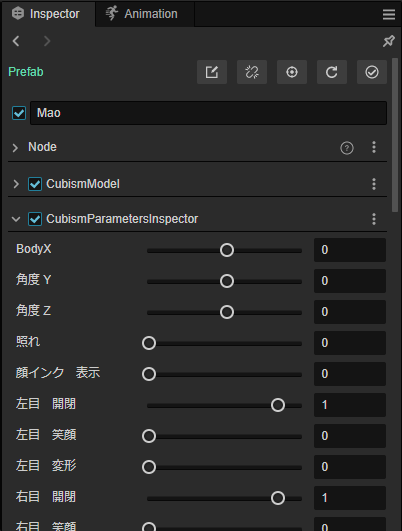Screen dimensions: 402x531
Task: Apply prefab changes with checkmark icon
Action: click(x=372, y=72)
